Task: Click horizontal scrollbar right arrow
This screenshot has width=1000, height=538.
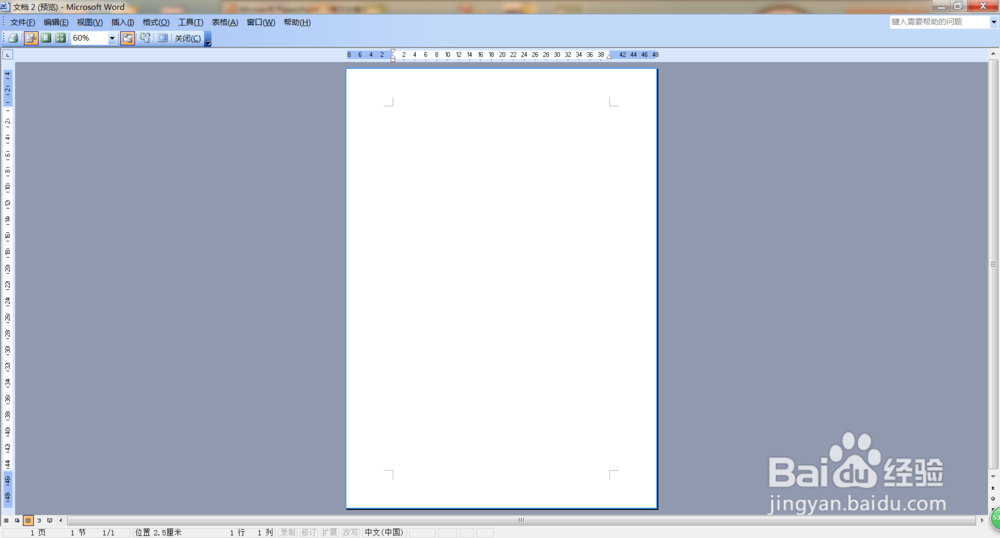Action: [982, 521]
